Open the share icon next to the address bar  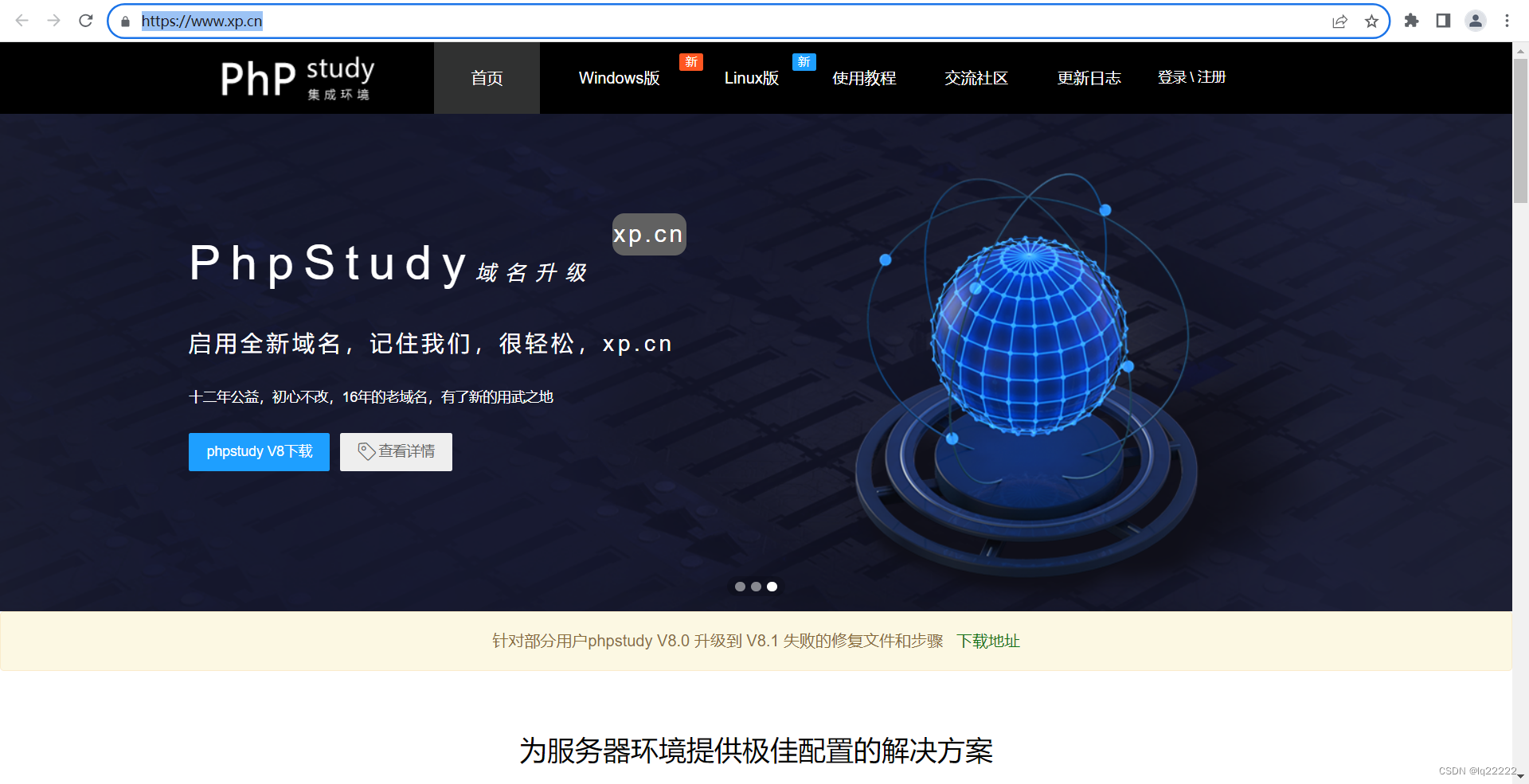pyautogui.click(x=1340, y=21)
